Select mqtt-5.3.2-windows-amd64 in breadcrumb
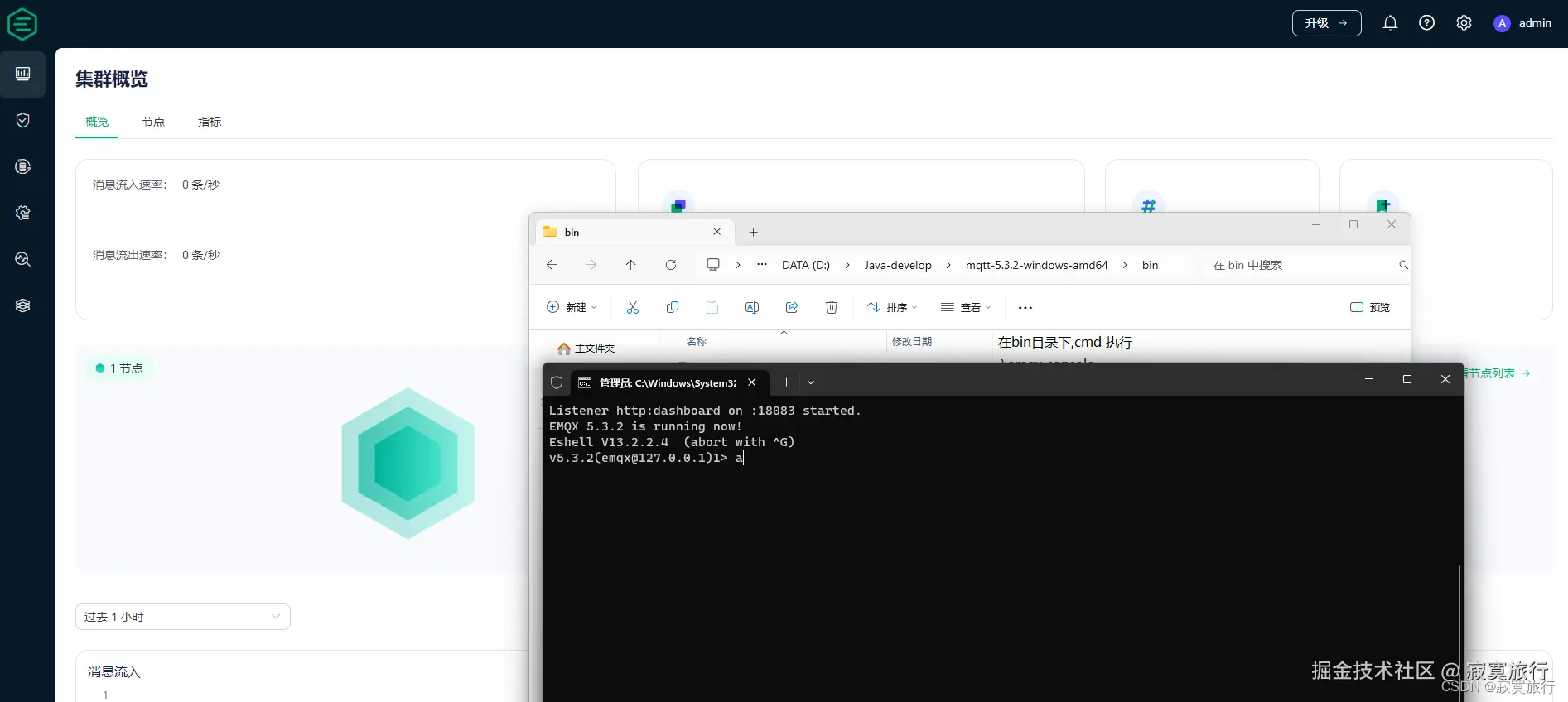This screenshot has height=702, width=1568. pyautogui.click(x=1037, y=265)
